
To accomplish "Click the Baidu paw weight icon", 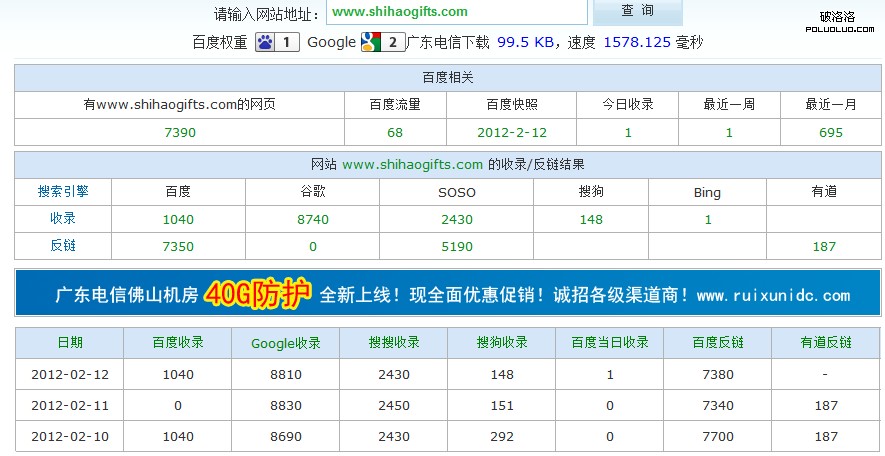I will [265, 42].
